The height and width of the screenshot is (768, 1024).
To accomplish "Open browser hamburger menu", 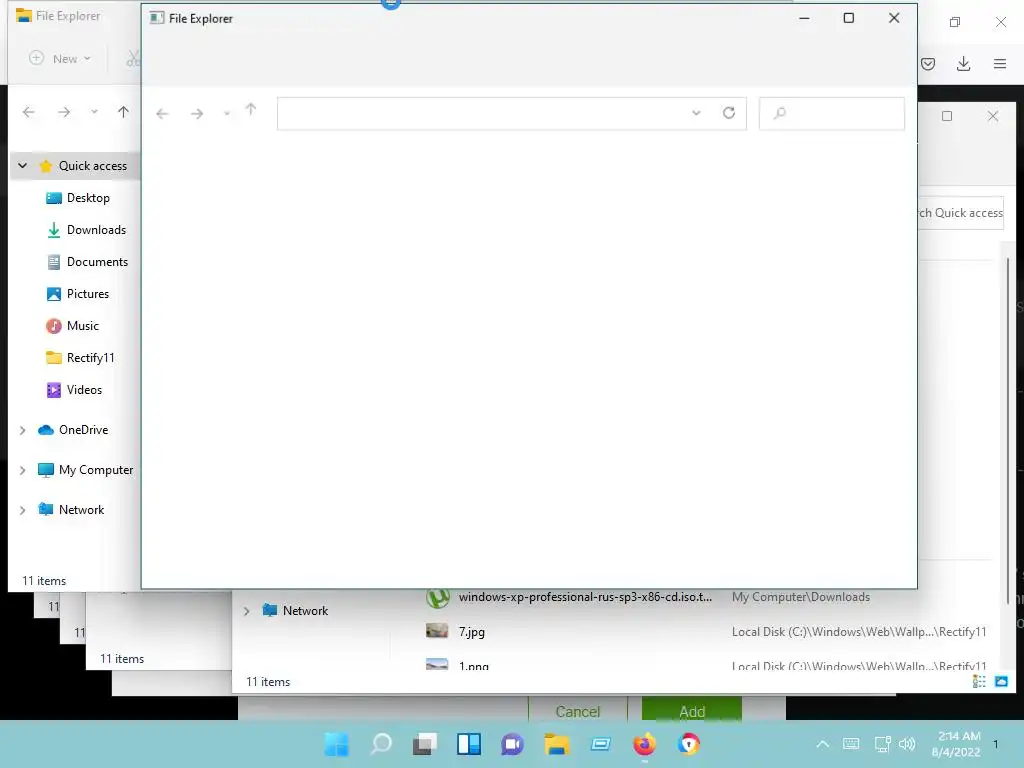I will click(x=1000, y=63).
